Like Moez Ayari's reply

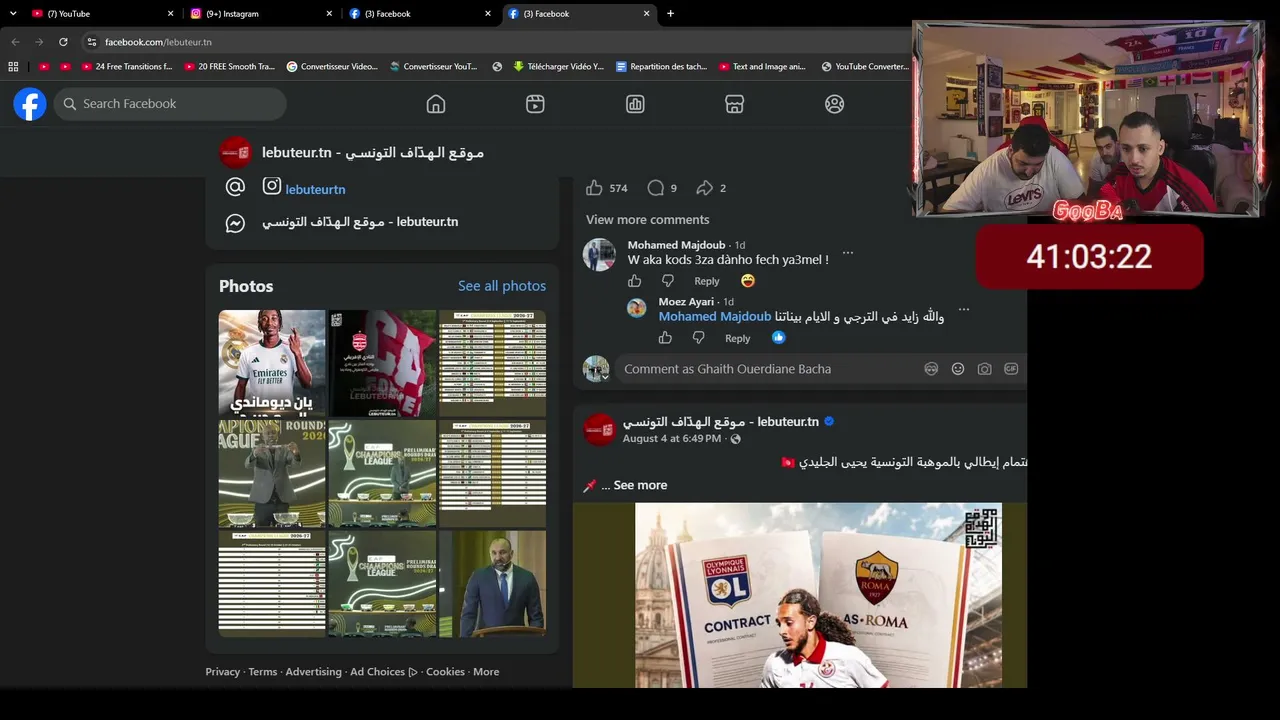point(665,338)
